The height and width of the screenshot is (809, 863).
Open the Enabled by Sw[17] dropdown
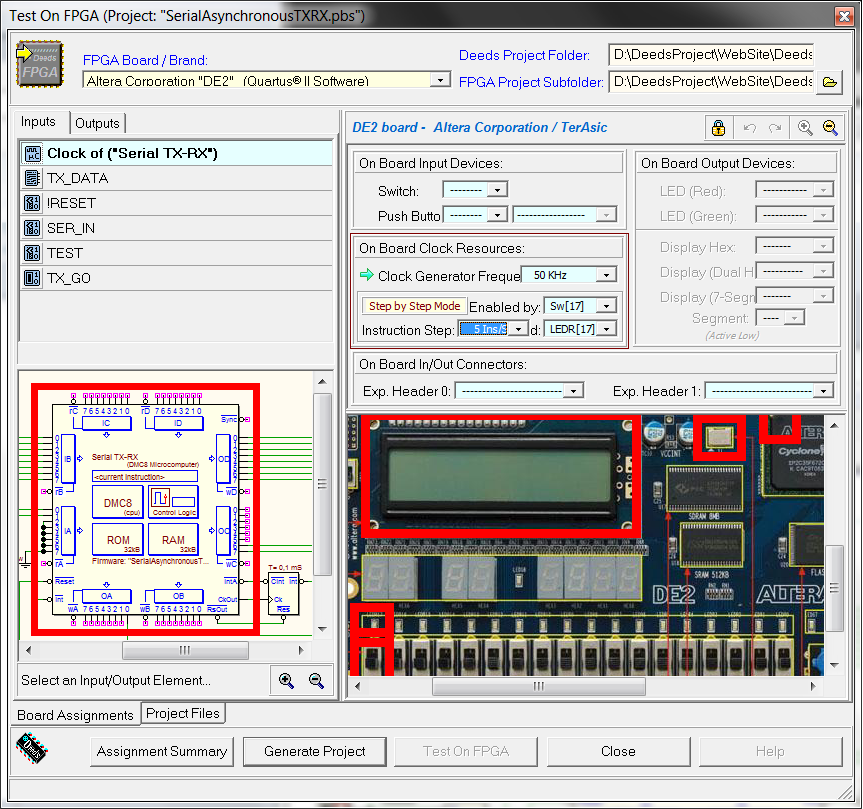tap(607, 306)
